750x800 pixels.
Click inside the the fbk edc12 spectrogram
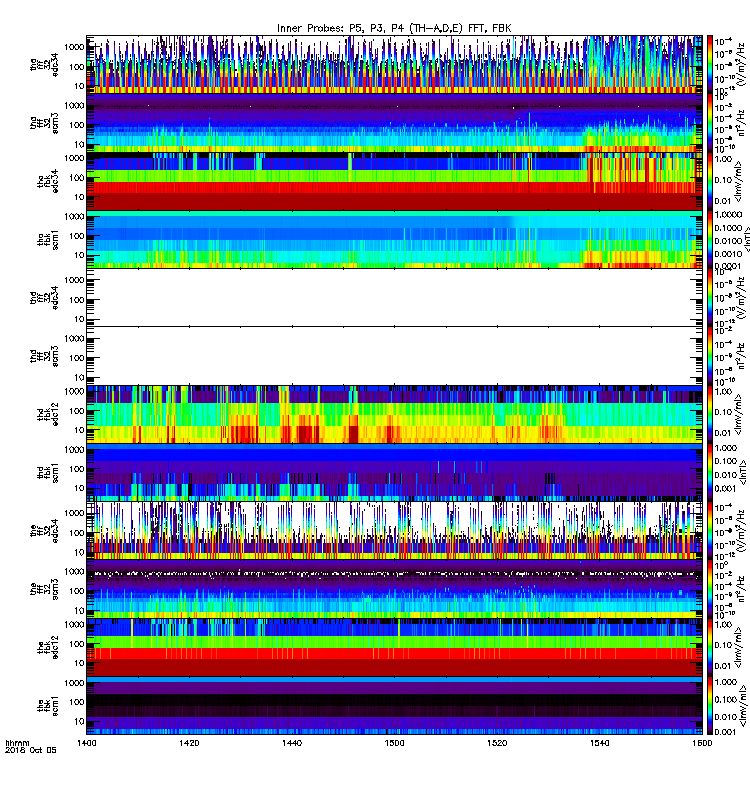coord(394,647)
